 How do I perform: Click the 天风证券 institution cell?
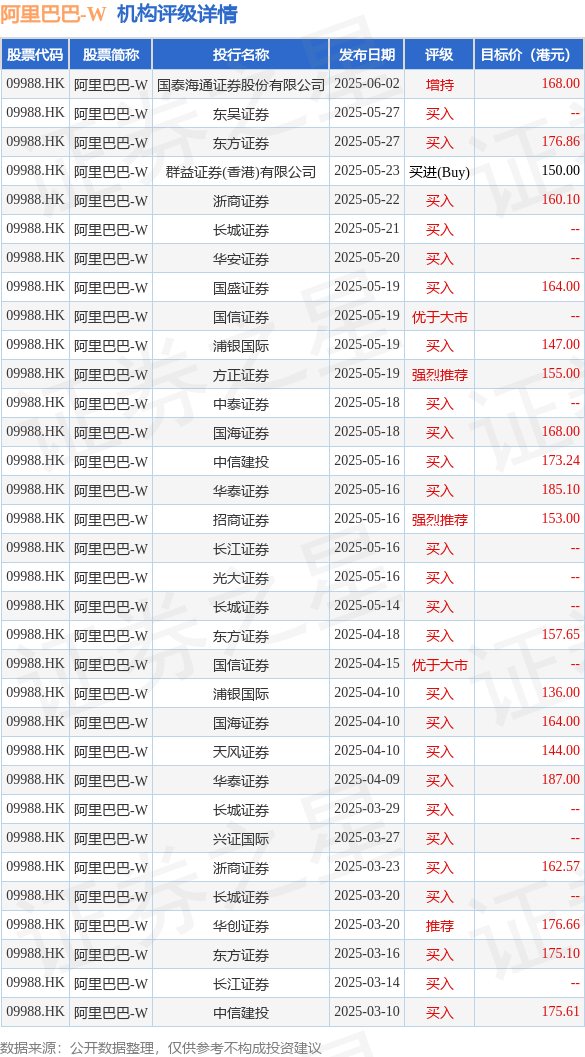(x=241, y=751)
